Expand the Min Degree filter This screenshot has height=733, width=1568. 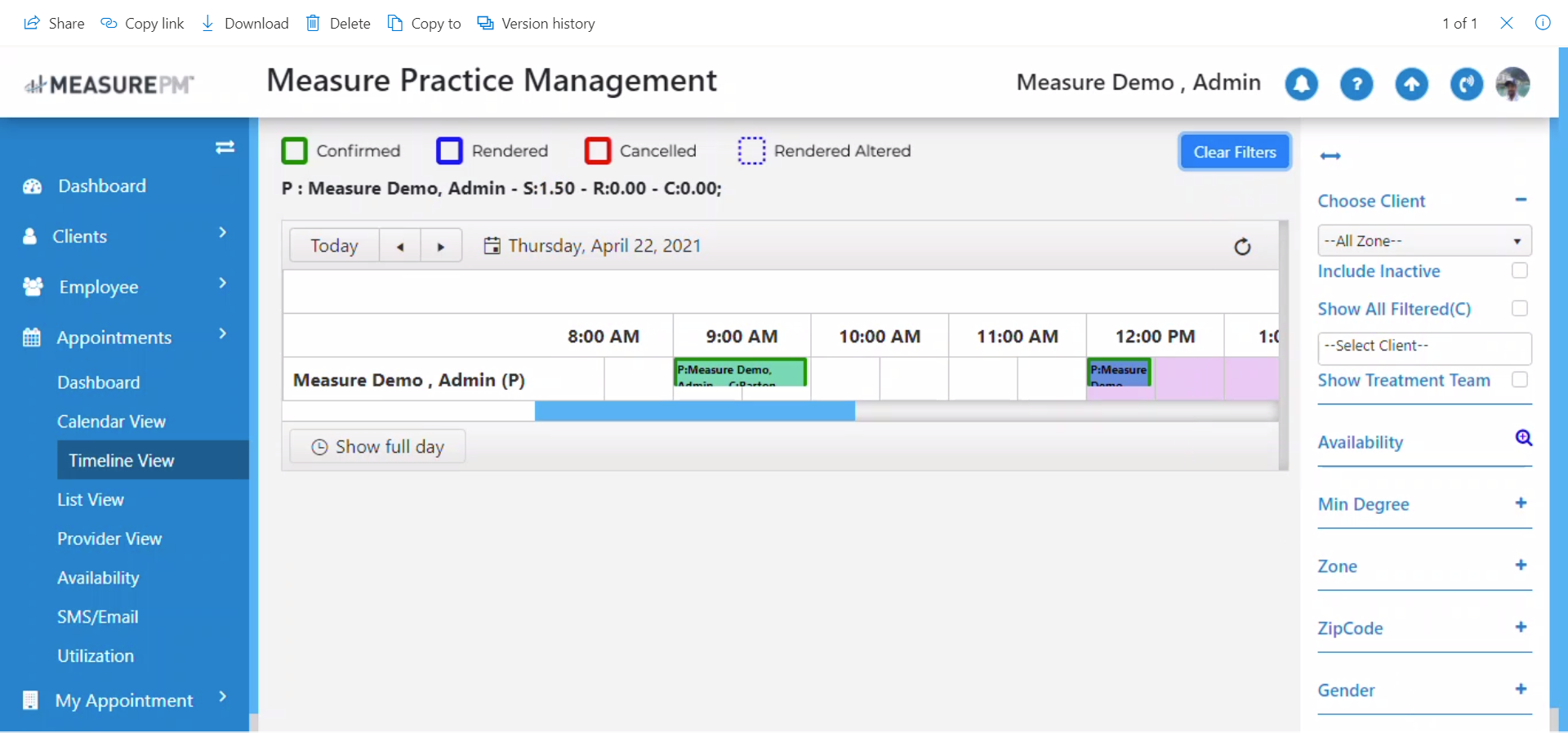pos(1521,503)
